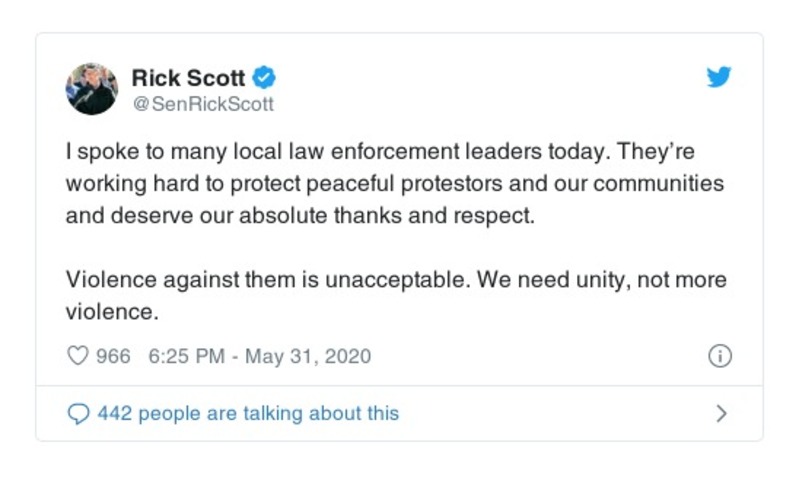Click the blue speech bubble reply icon
Image resolution: width=799 pixels, height=490 pixels.
click(78, 413)
